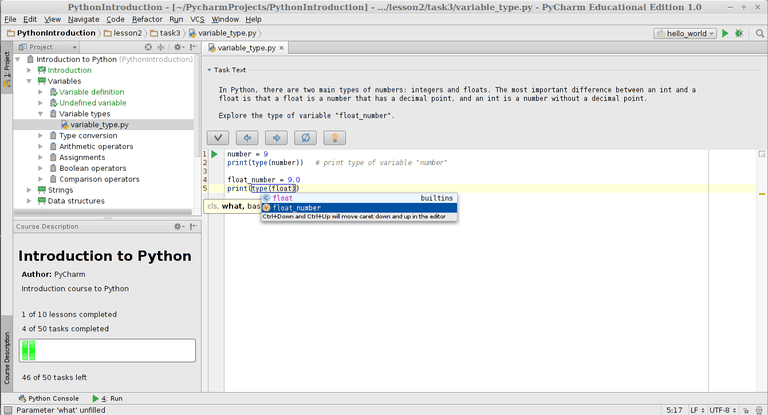Click lesson2 breadcrumb folder
This screenshot has width=768, height=415.
pos(122,33)
